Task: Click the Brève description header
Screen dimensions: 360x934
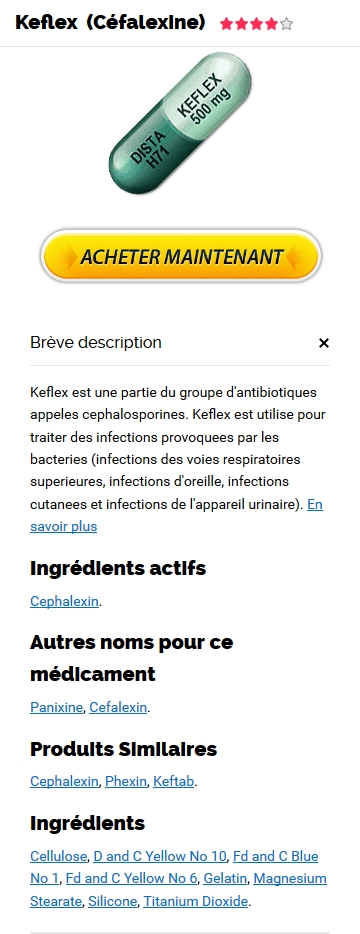Action: 96,343
